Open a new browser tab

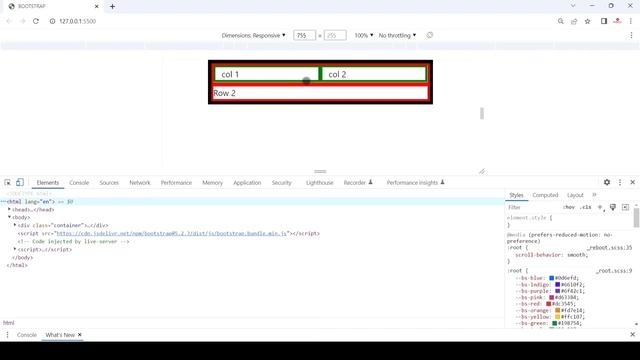tap(112, 7)
